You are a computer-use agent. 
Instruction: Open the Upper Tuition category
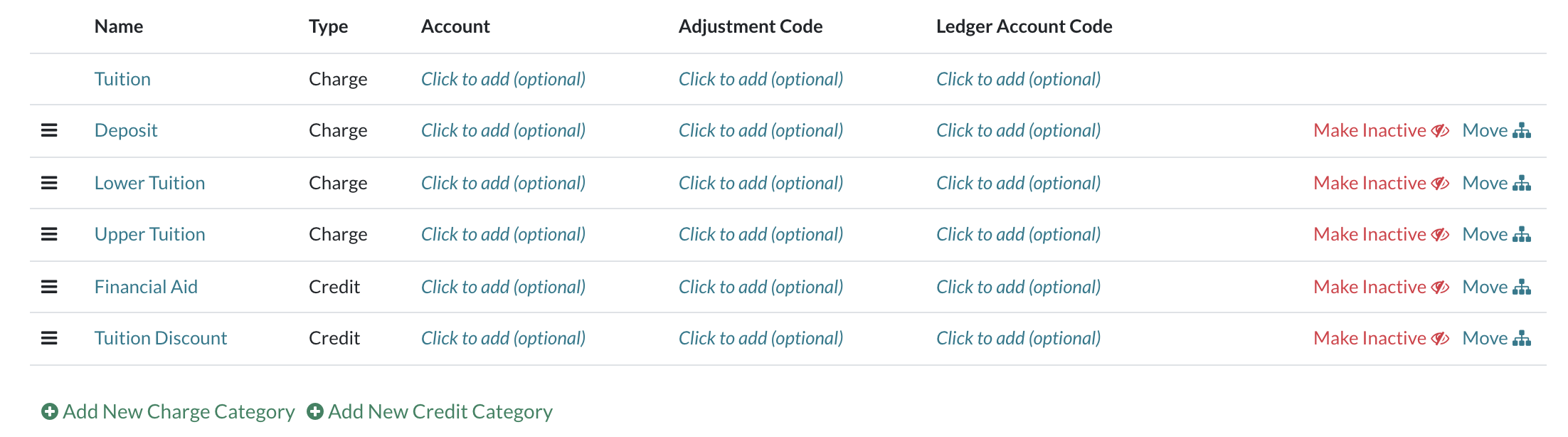(149, 233)
